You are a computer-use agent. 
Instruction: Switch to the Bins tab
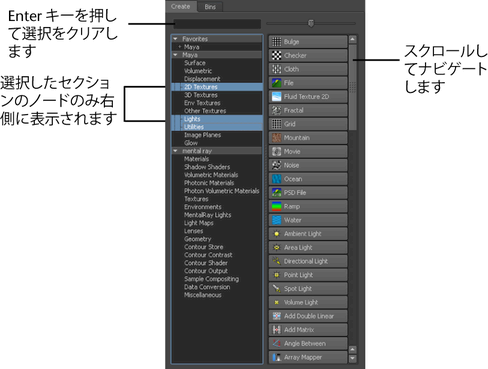pyautogui.click(x=210, y=7)
